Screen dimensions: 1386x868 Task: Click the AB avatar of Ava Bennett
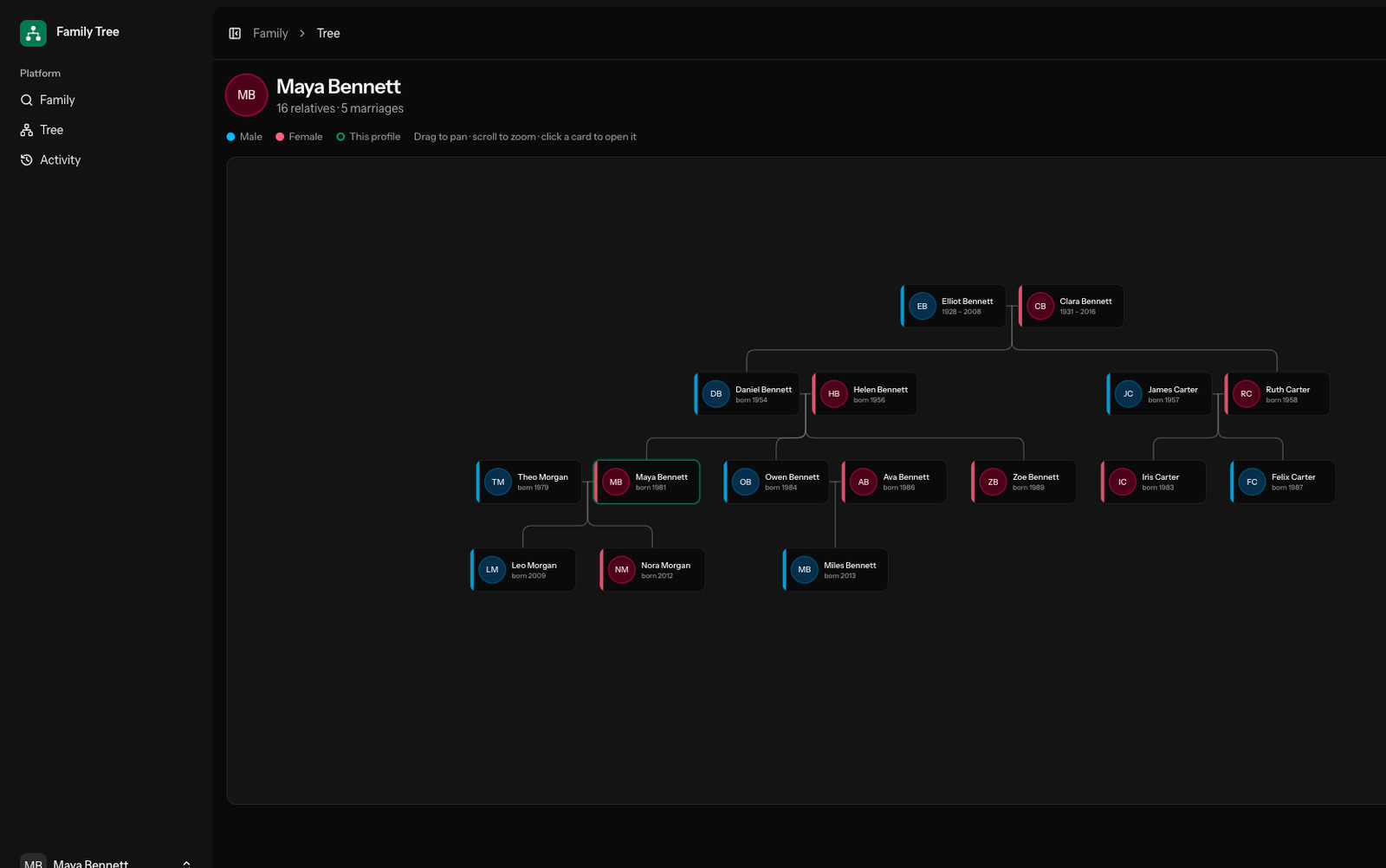pyautogui.click(x=864, y=482)
